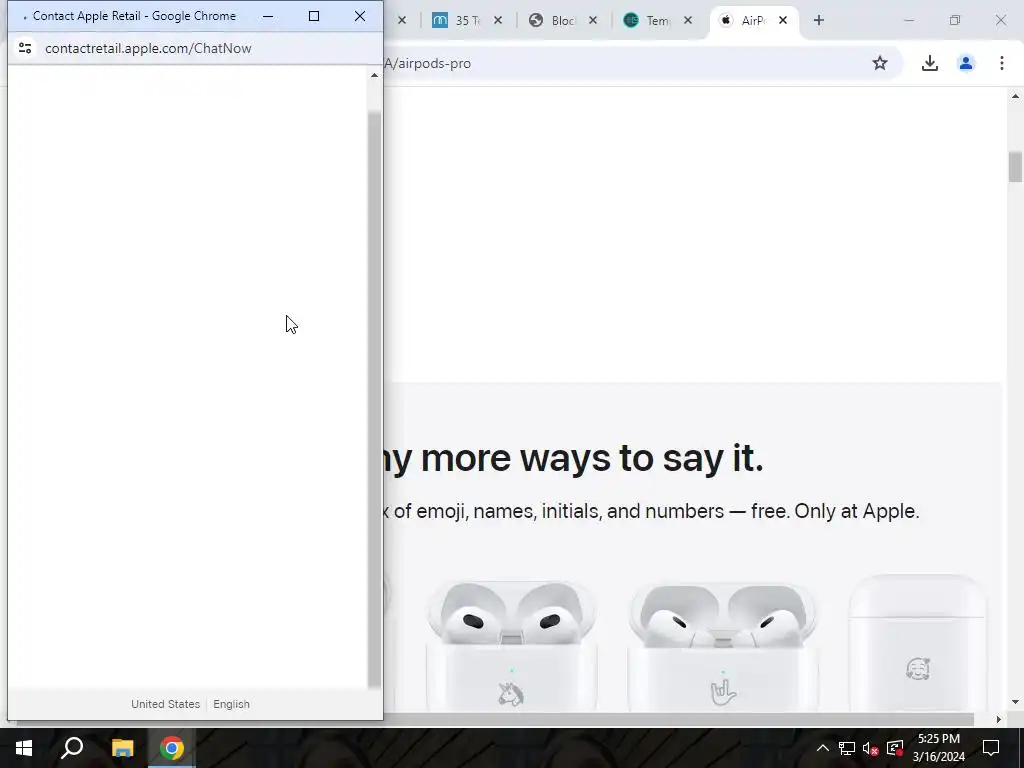The image size is (1024, 768).
Task: Close the Contact Apple Retail popup window
Action: (360, 16)
